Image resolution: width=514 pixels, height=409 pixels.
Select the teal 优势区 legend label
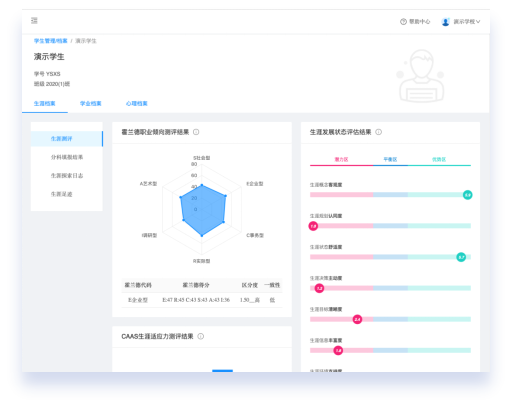439,159
